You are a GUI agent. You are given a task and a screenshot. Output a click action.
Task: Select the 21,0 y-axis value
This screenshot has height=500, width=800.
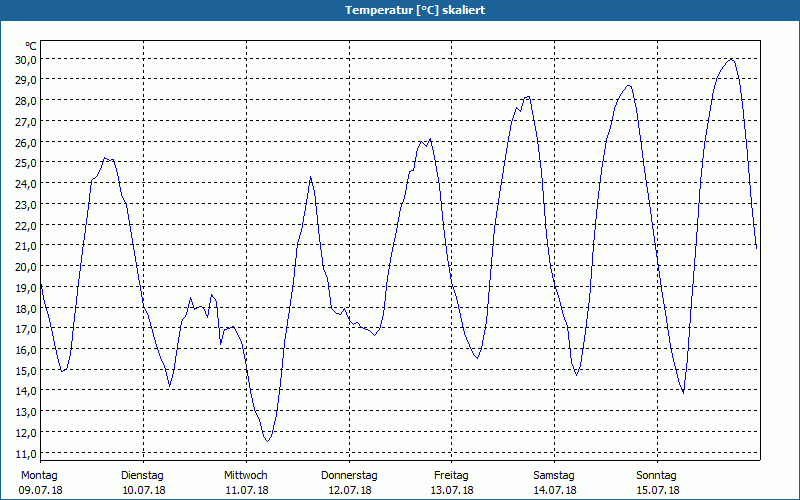point(26,246)
